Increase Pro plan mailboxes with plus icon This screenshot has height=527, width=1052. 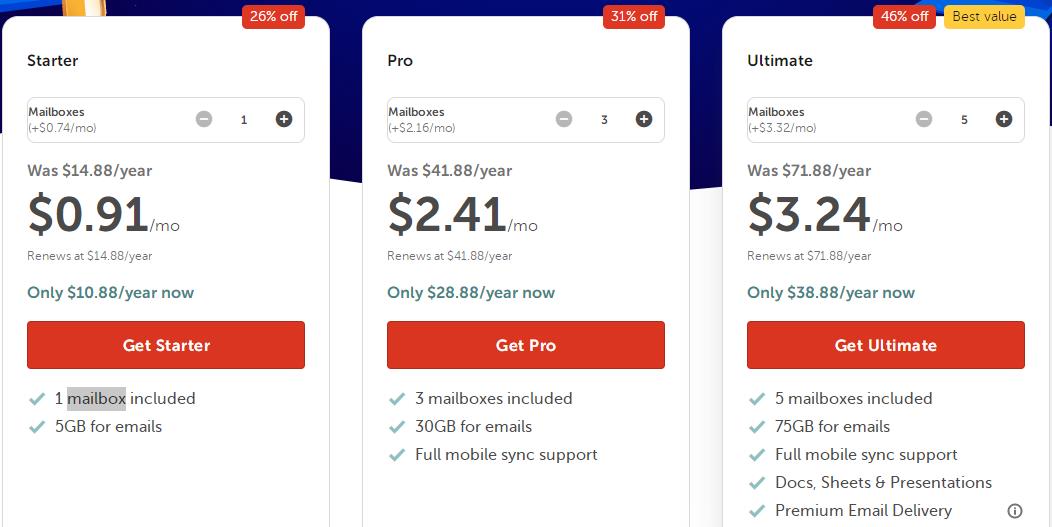click(x=644, y=119)
